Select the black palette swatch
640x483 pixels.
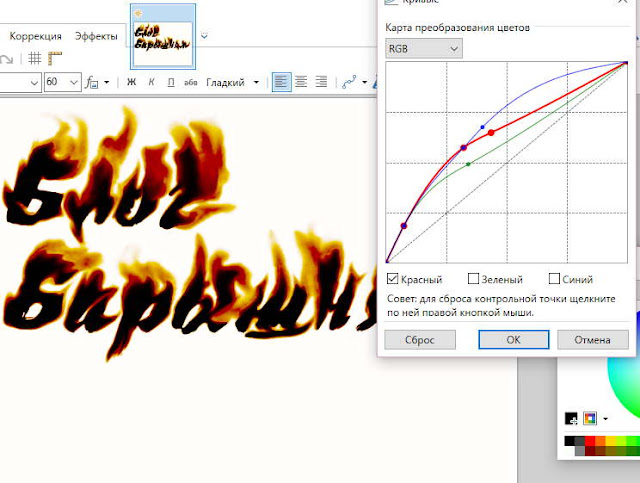[569, 441]
